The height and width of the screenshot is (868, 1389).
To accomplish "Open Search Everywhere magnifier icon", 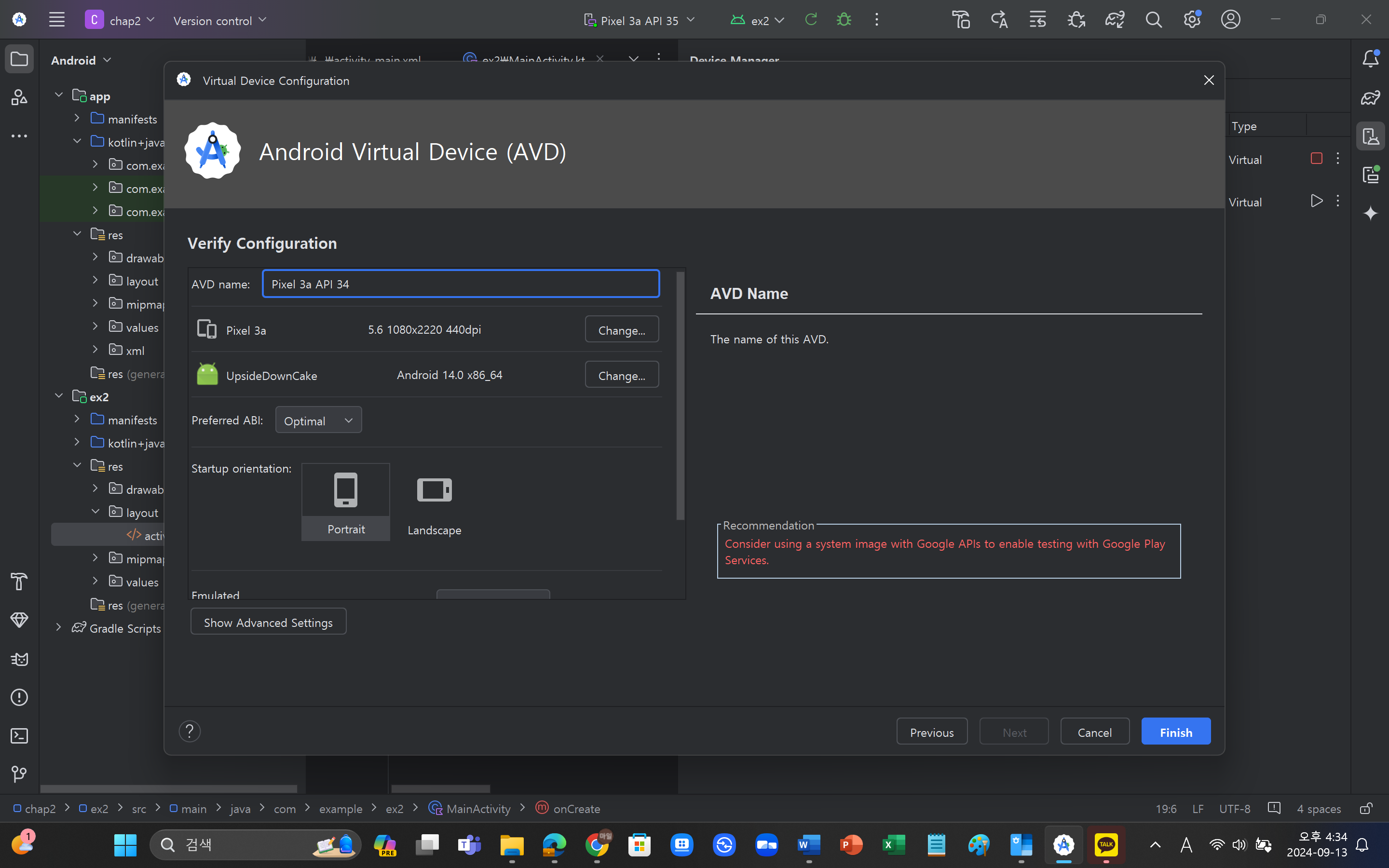I will point(1154,20).
